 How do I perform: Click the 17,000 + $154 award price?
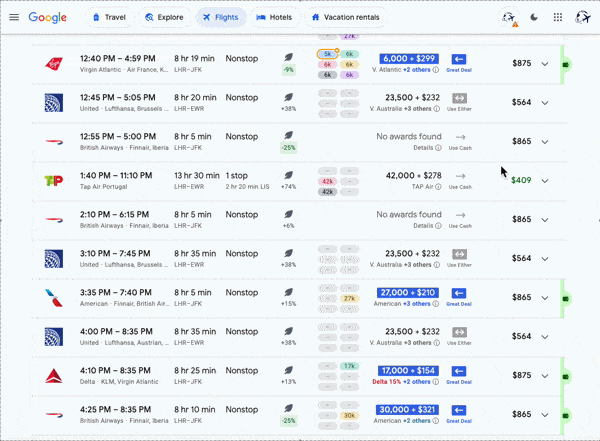point(408,371)
